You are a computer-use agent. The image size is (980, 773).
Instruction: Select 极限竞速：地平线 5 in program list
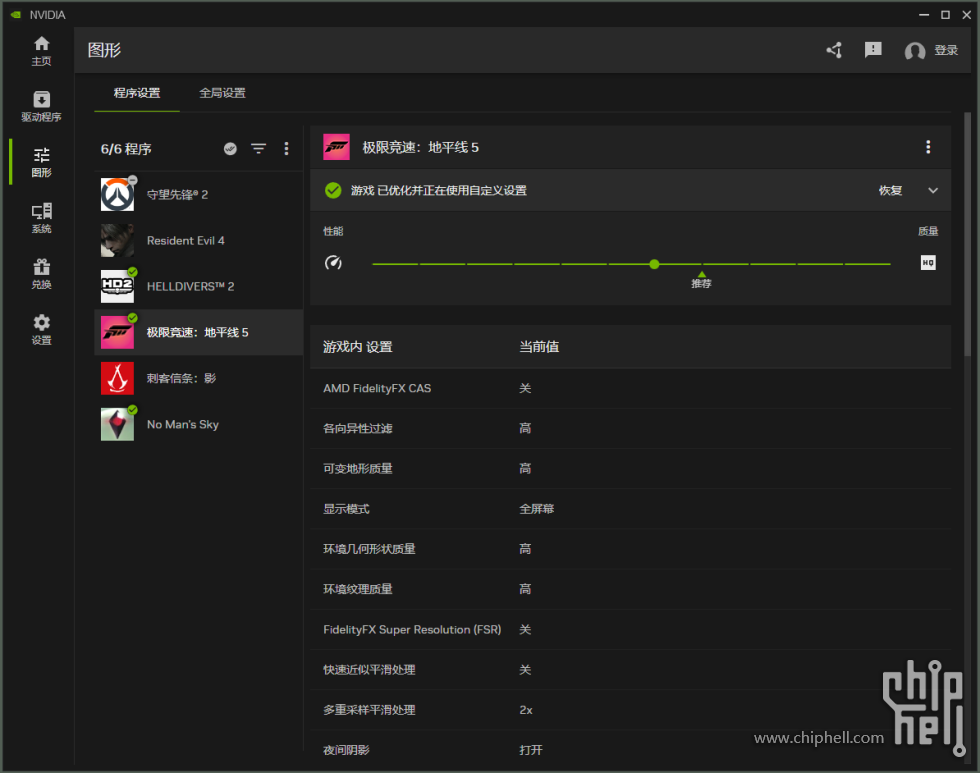199,332
